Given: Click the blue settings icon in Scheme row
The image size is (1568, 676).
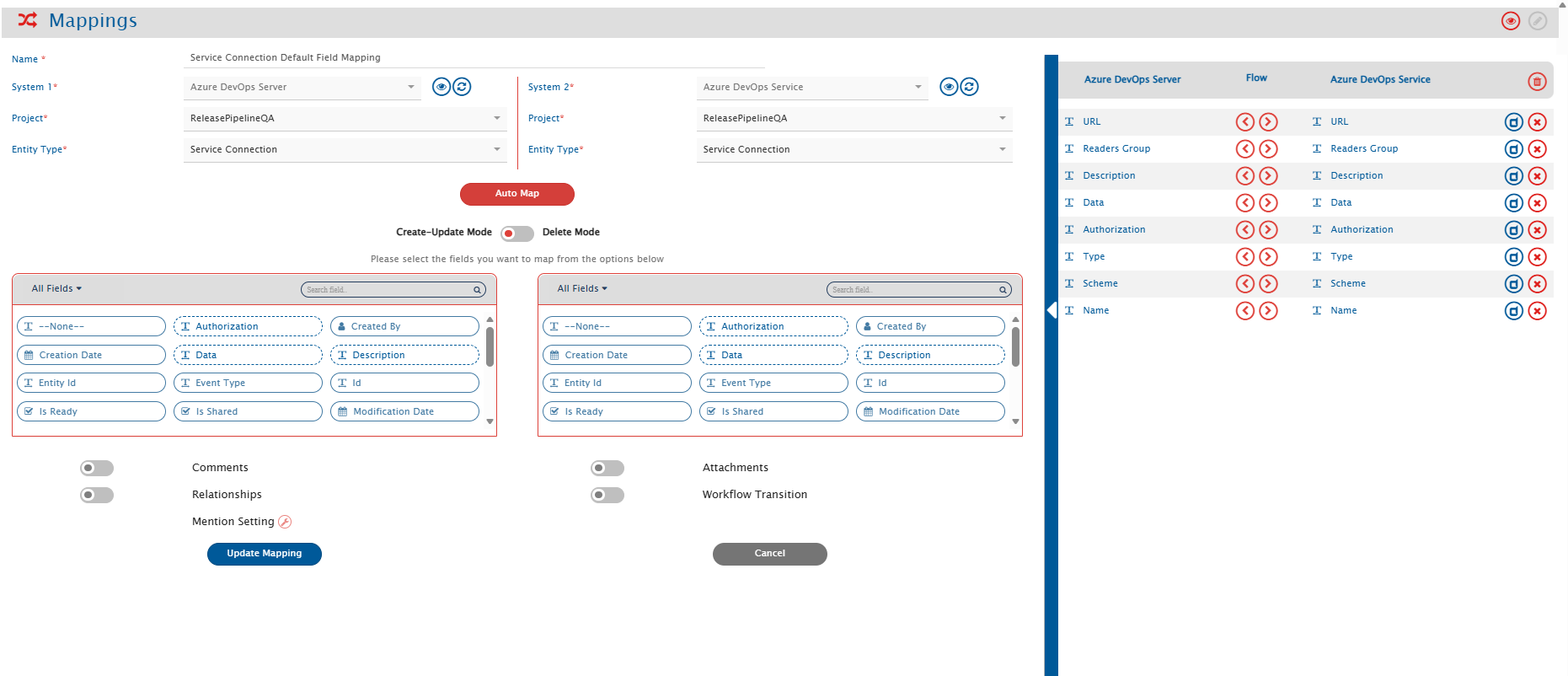Looking at the screenshot, I should point(1513,284).
